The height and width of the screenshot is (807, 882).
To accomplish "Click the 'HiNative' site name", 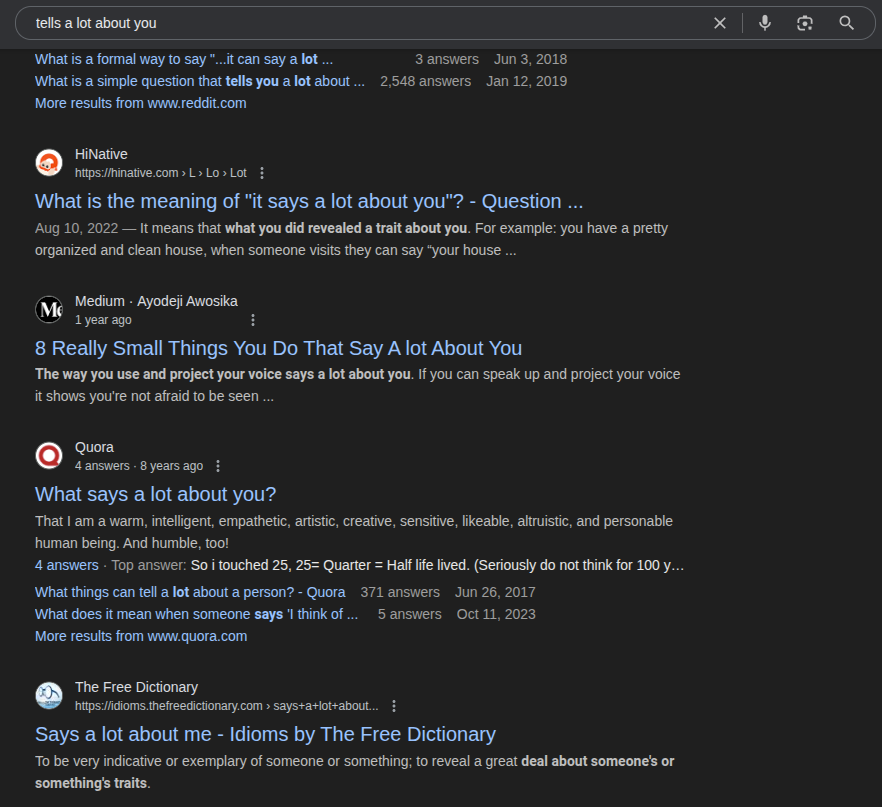I will tap(101, 154).
